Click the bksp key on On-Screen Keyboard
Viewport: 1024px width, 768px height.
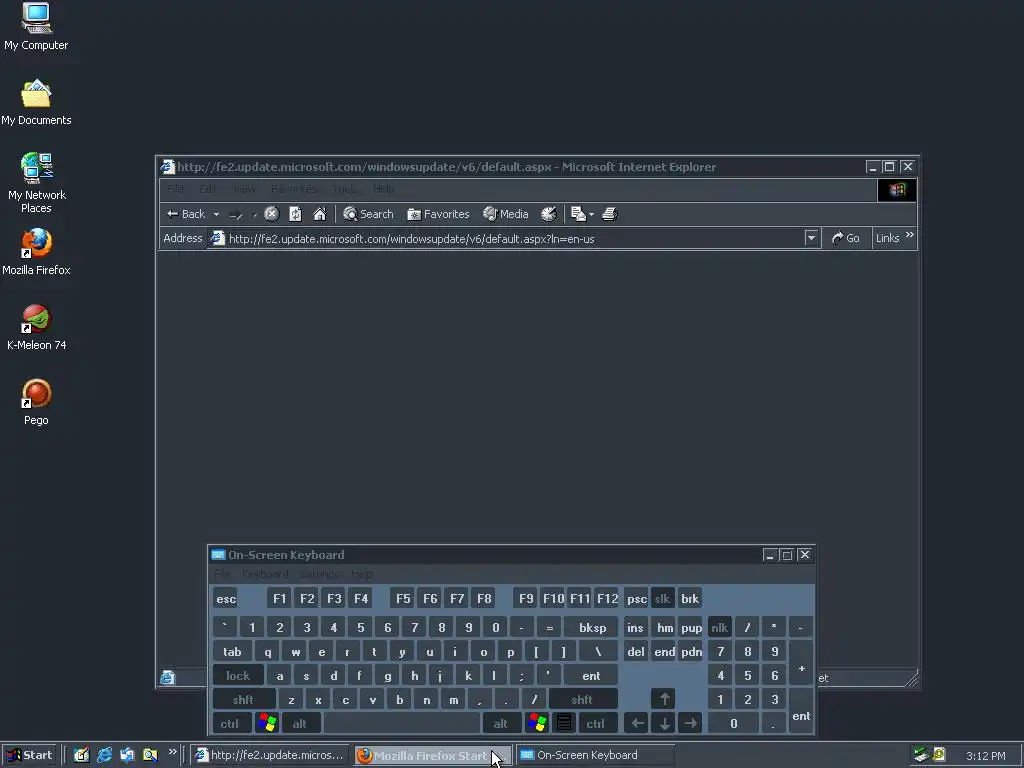592,628
